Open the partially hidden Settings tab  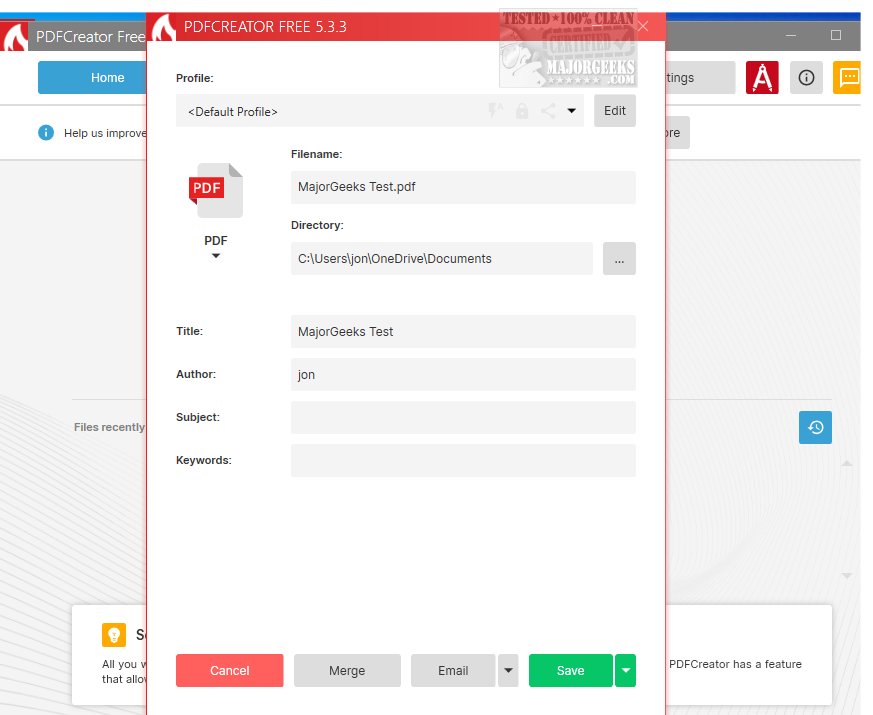click(700, 77)
